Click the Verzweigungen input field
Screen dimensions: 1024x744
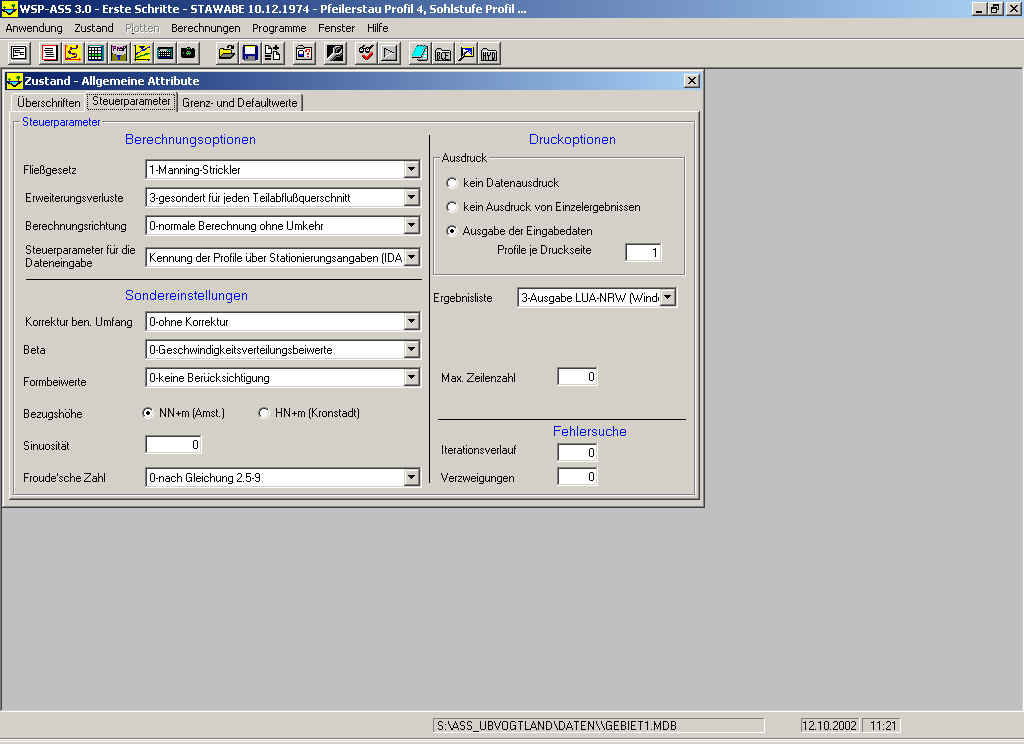click(x=577, y=477)
